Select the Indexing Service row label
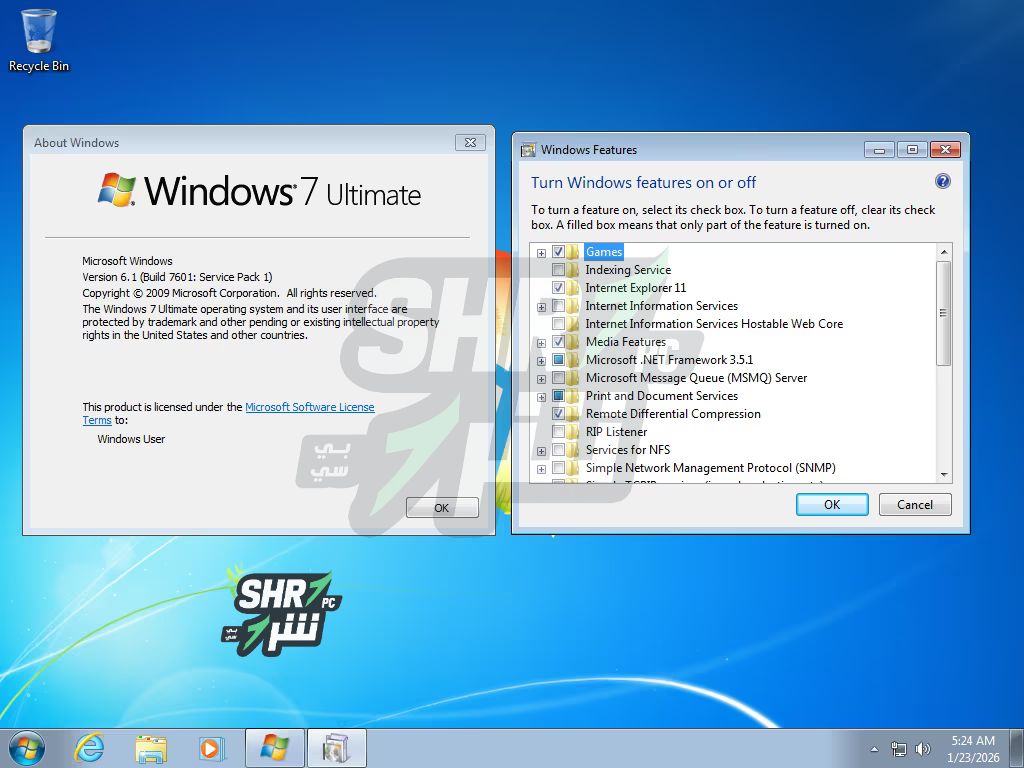The height and width of the screenshot is (768, 1024). (x=628, y=270)
